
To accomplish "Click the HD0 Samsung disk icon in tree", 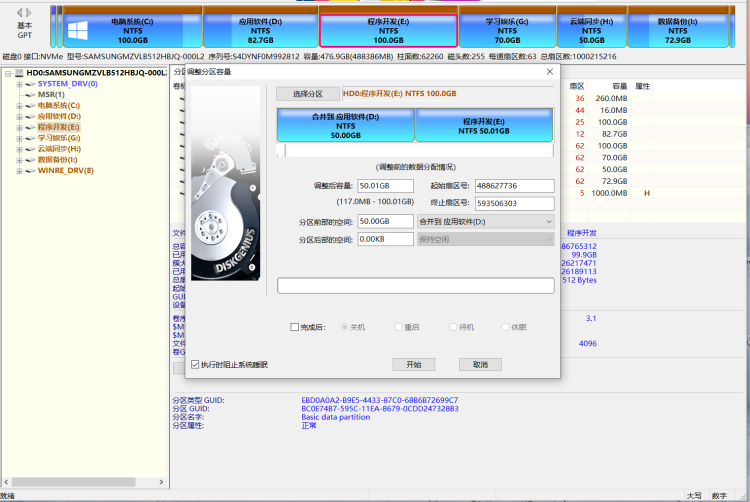I will coord(20,73).
